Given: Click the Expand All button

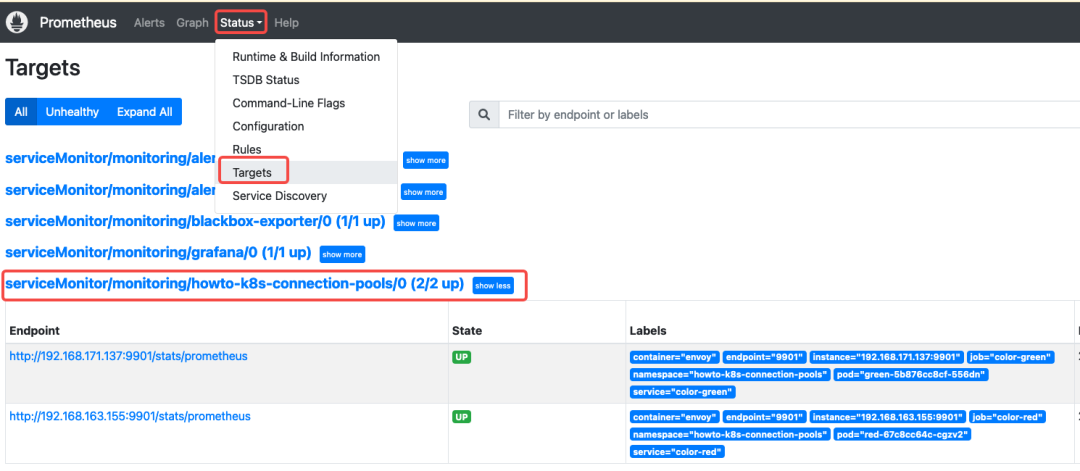Looking at the screenshot, I should click(145, 112).
